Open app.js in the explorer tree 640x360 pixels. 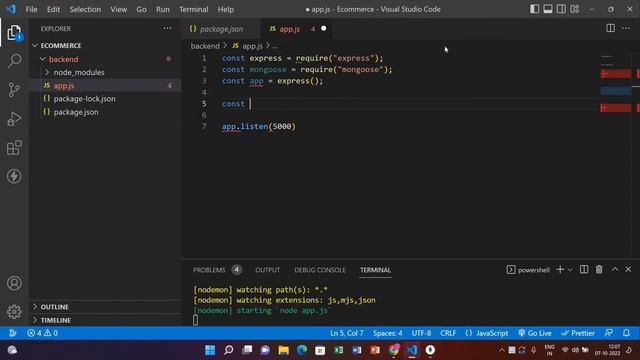pos(105,85)
